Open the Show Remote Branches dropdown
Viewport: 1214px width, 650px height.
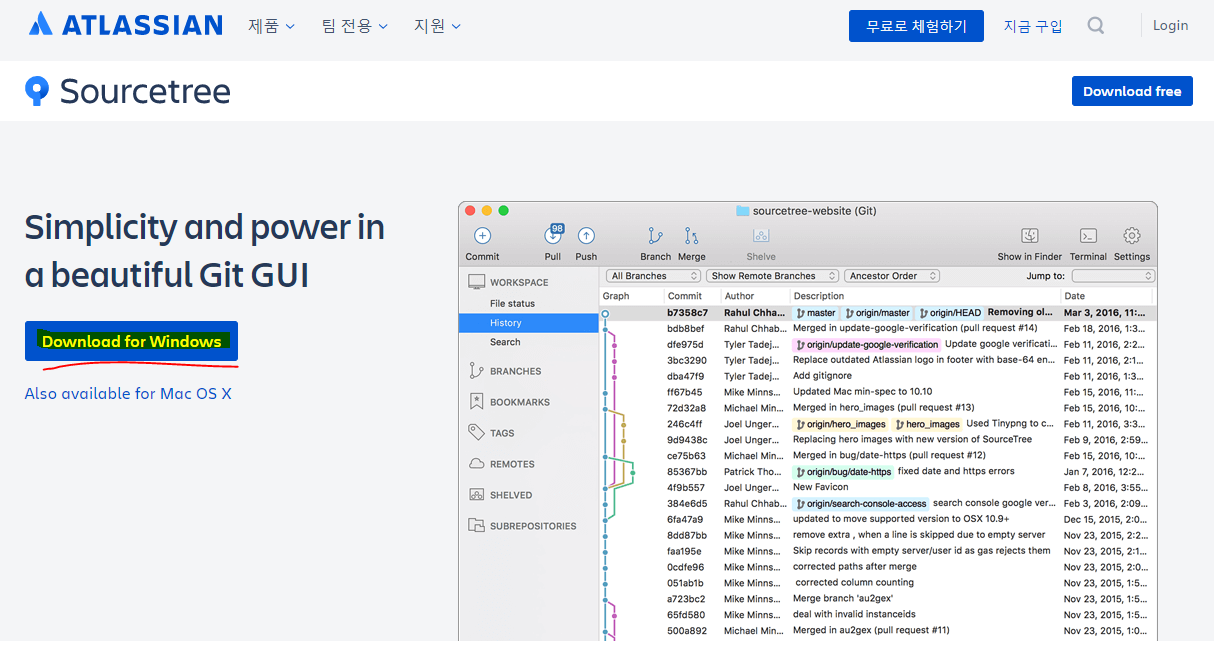(771, 276)
